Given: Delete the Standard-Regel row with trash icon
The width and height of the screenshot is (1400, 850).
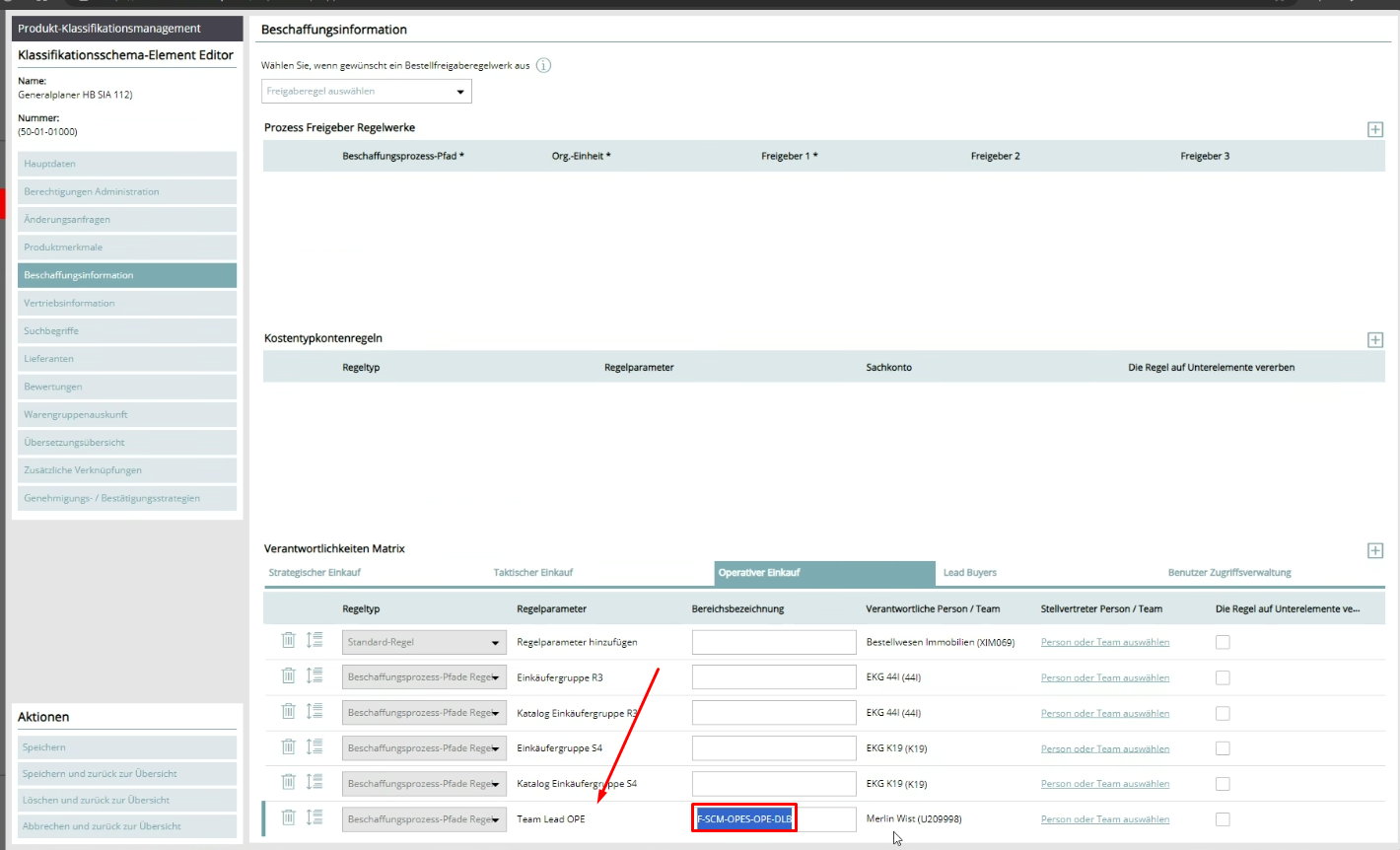Looking at the screenshot, I should tap(288, 641).
